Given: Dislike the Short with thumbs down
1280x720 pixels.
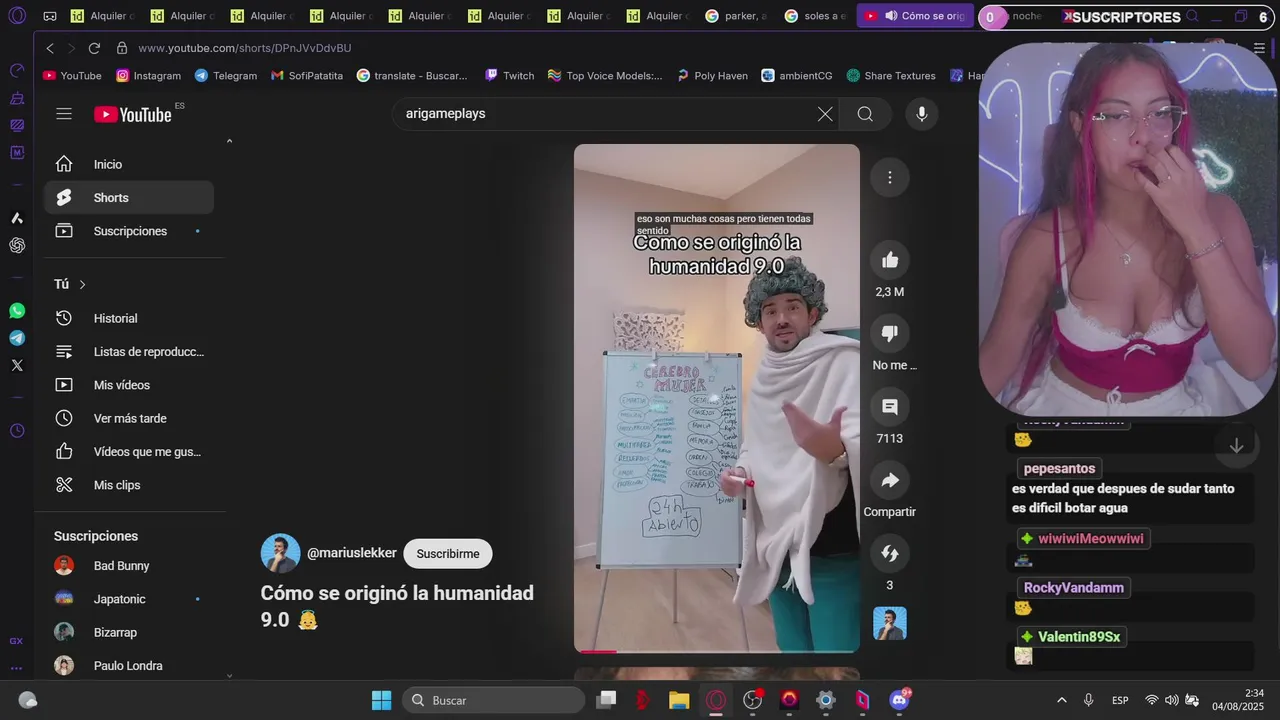Looking at the screenshot, I should (x=890, y=334).
